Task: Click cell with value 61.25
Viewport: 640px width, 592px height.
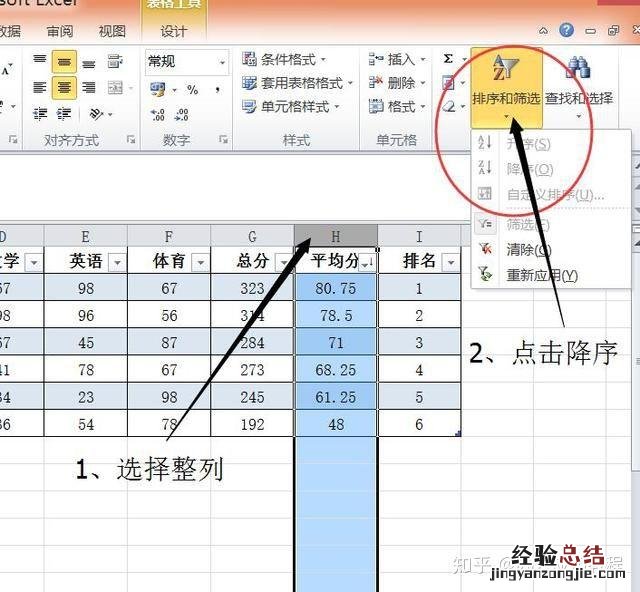Action: (x=336, y=397)
